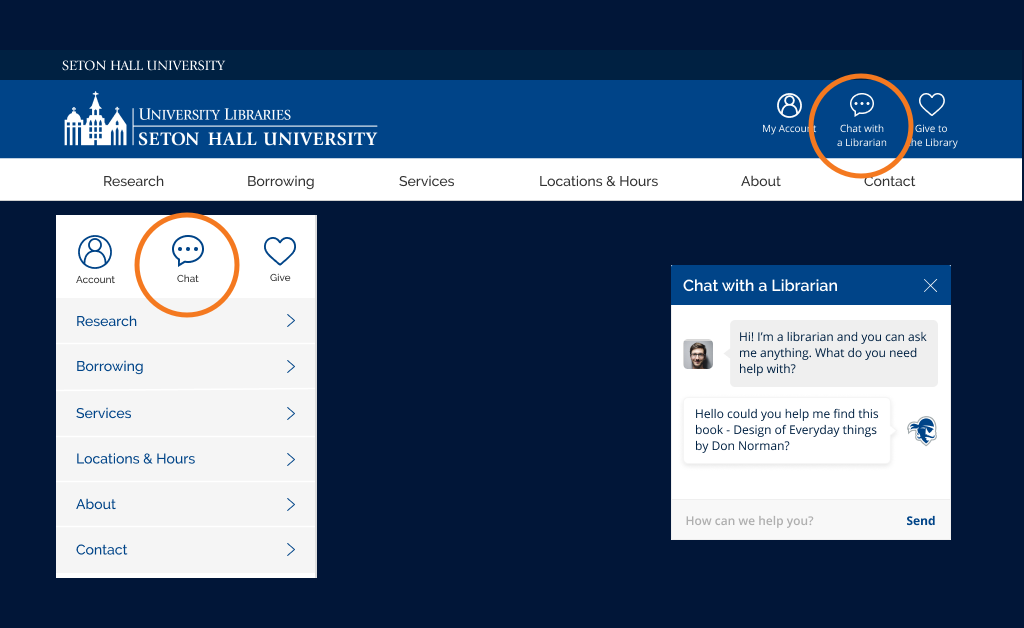Click Chat with a Librarian speech bubble icon
1024x628 pixels.
(x=861, y=104)
